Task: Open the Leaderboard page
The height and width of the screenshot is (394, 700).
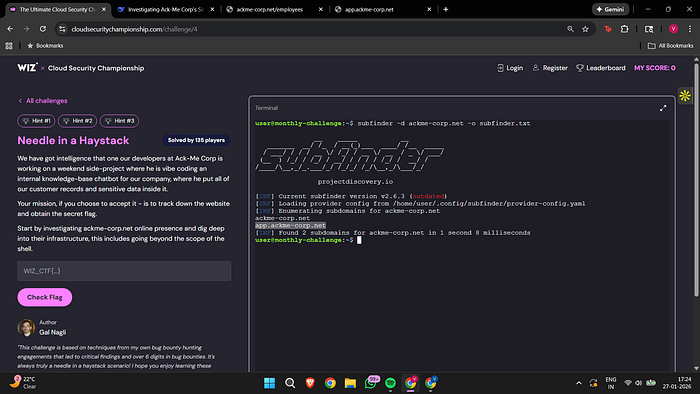Action: coord(601,68)
